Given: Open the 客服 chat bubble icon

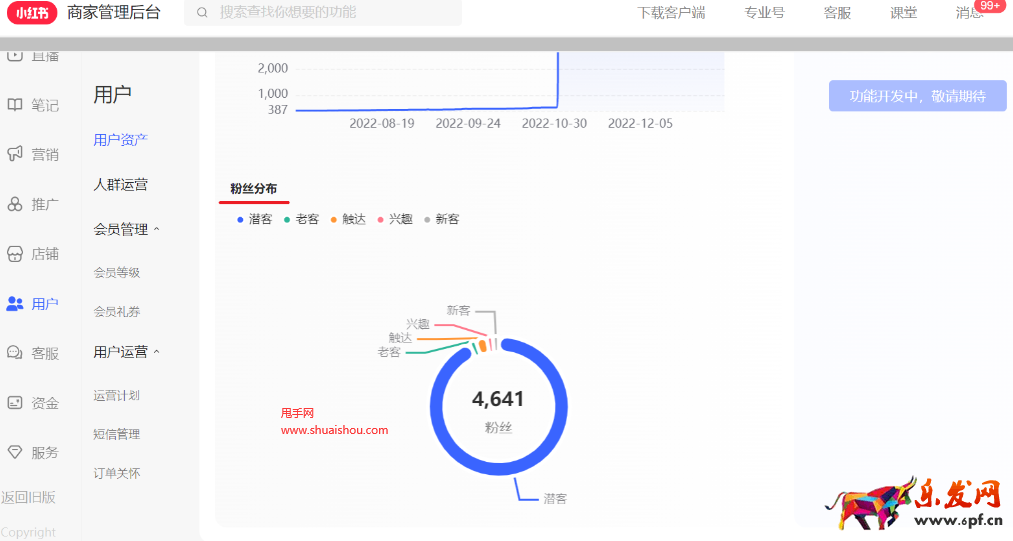Looking at the screenshot, I should pos(15,353).
